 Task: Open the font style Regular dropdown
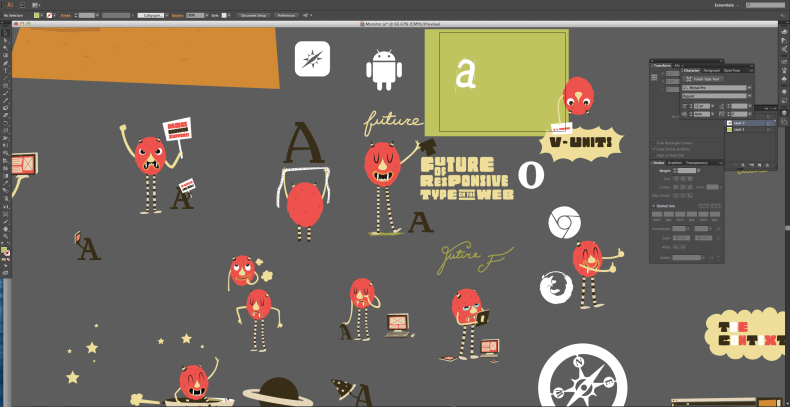tap(750, 96)
